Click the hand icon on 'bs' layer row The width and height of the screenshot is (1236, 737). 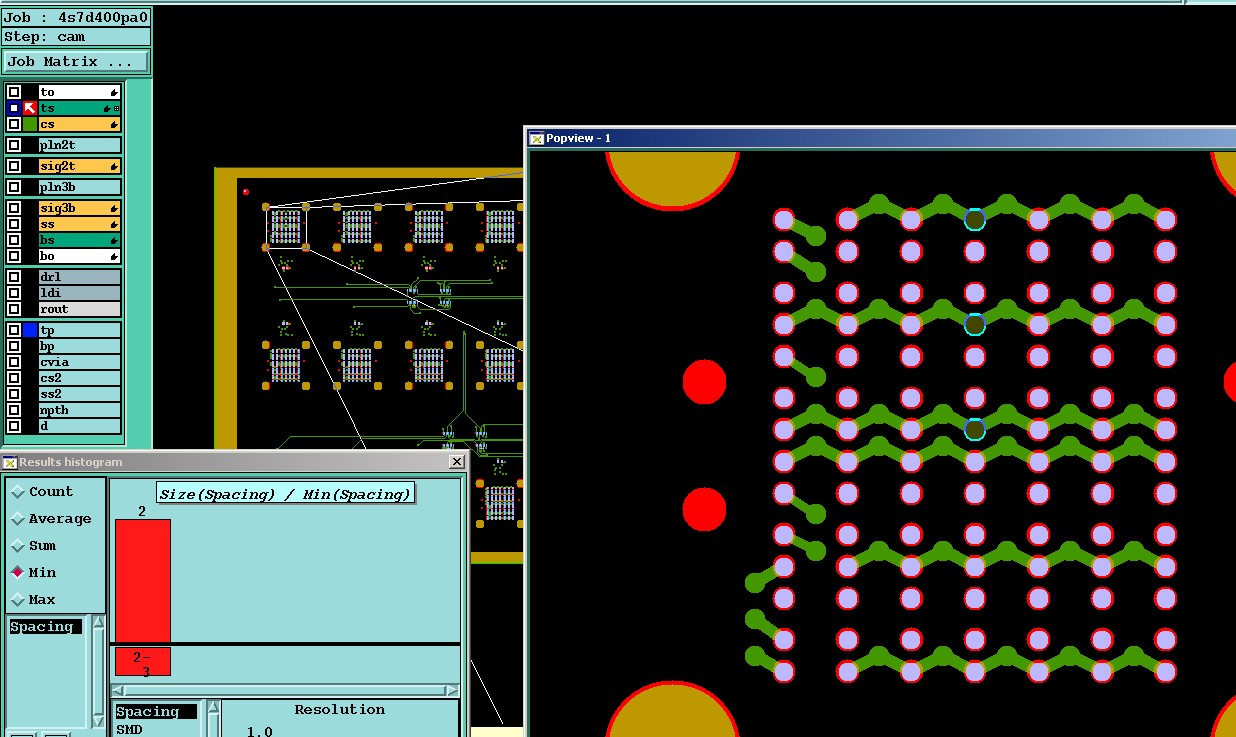[x=114, y=240]
